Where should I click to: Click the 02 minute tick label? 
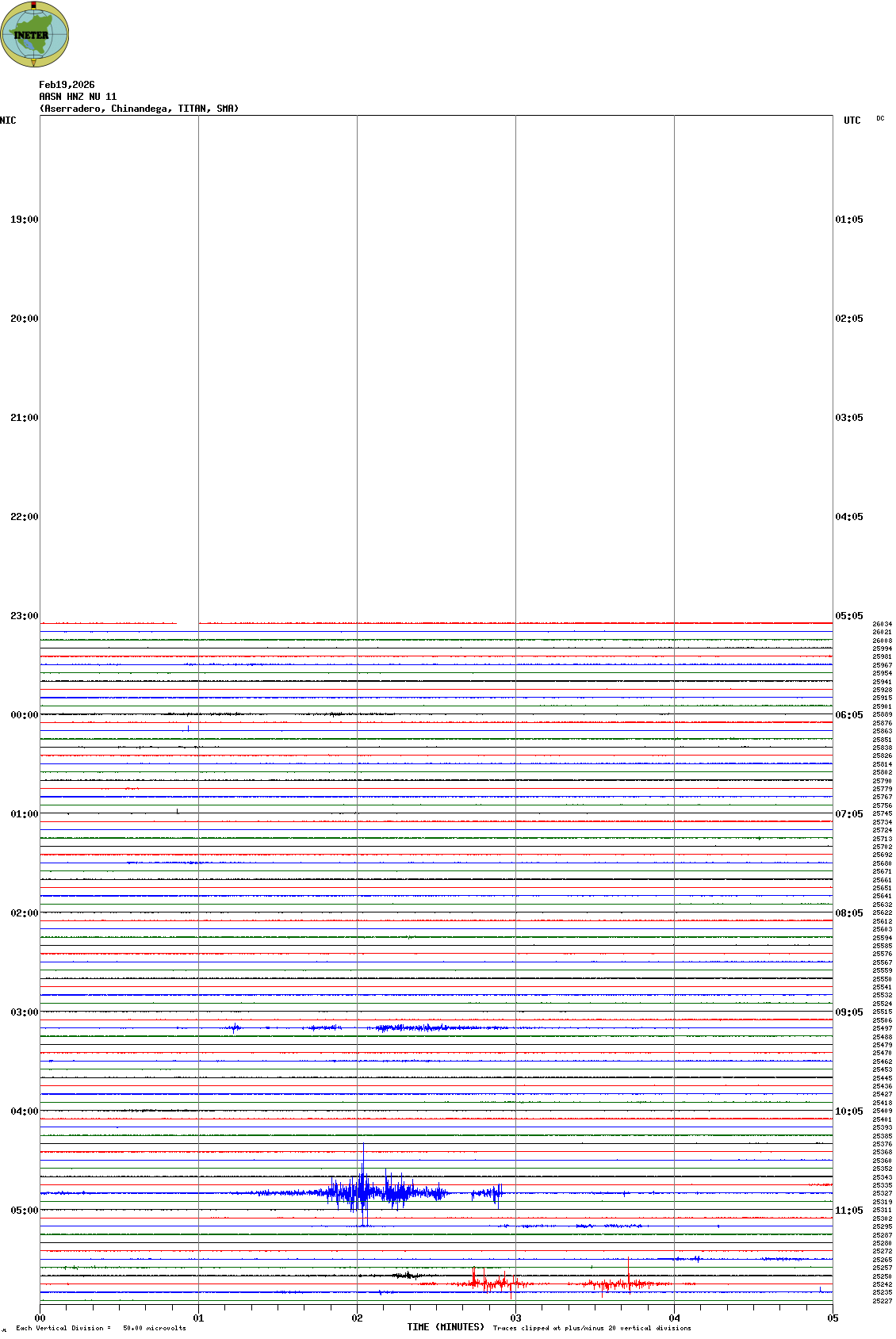click(x=357, y=1318)
